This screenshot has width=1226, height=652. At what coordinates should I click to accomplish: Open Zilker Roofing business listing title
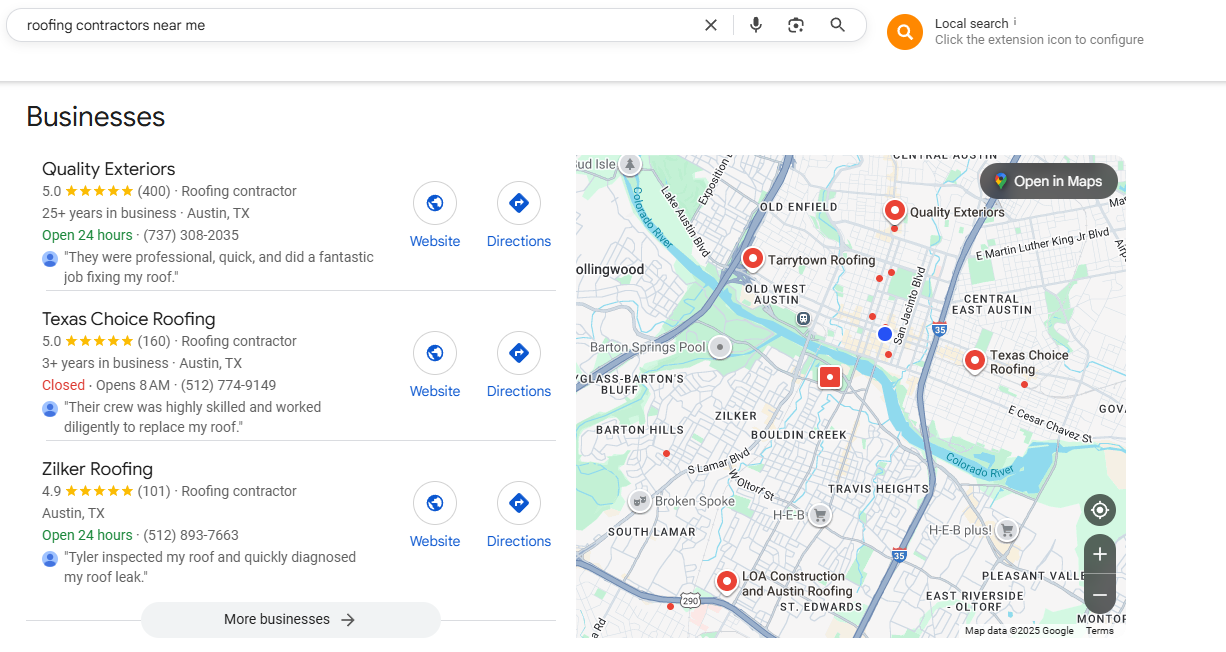tap(97, 469)
